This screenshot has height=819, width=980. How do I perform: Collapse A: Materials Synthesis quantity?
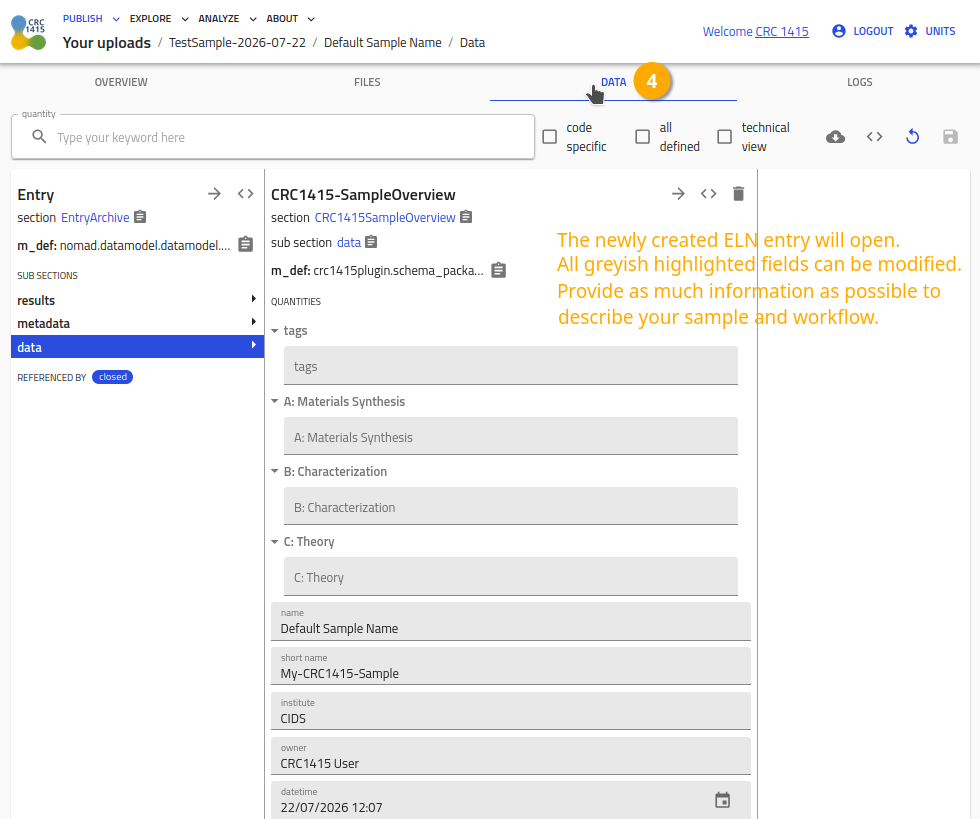point(274,401)
